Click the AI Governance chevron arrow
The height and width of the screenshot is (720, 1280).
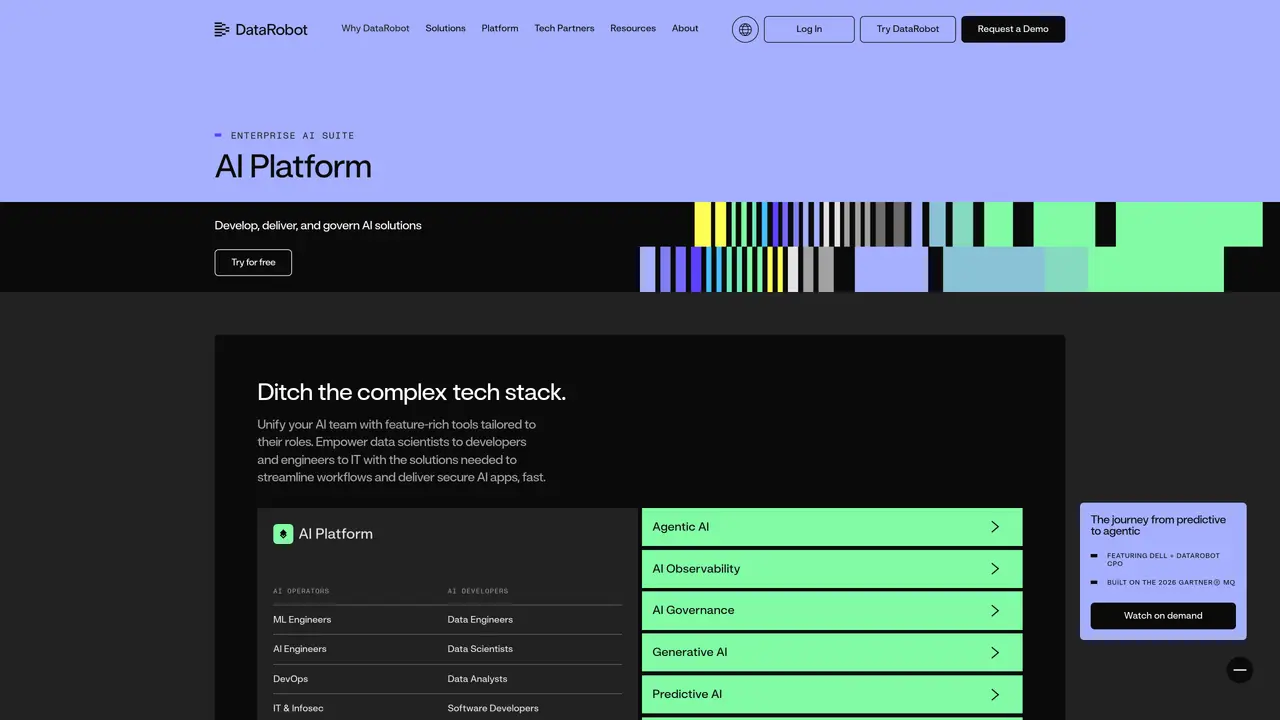[995, 611]
